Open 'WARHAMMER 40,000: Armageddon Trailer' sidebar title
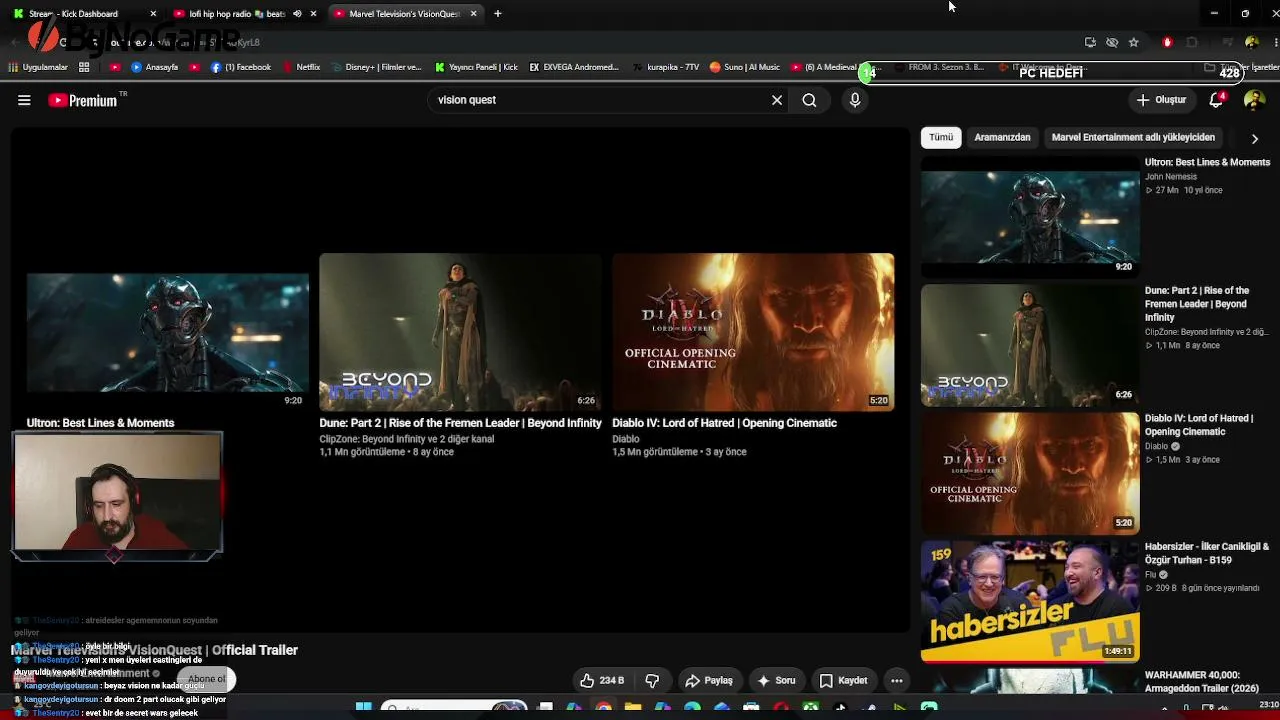Image resolution: width=1280 pixels, height=720 pixels. pyautogui.click(x=1202, y=682)
